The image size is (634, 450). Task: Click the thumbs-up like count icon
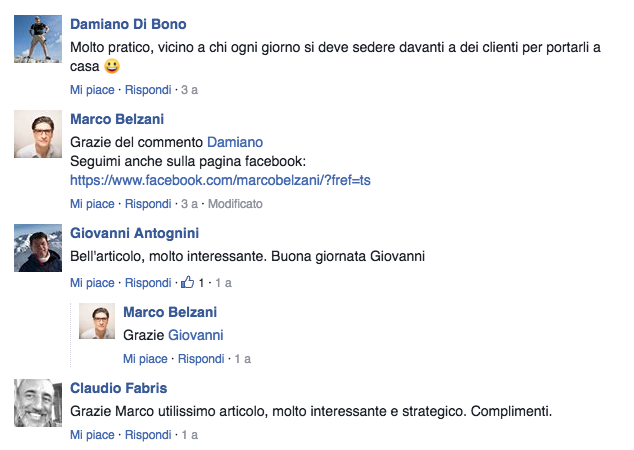(188, 282)
